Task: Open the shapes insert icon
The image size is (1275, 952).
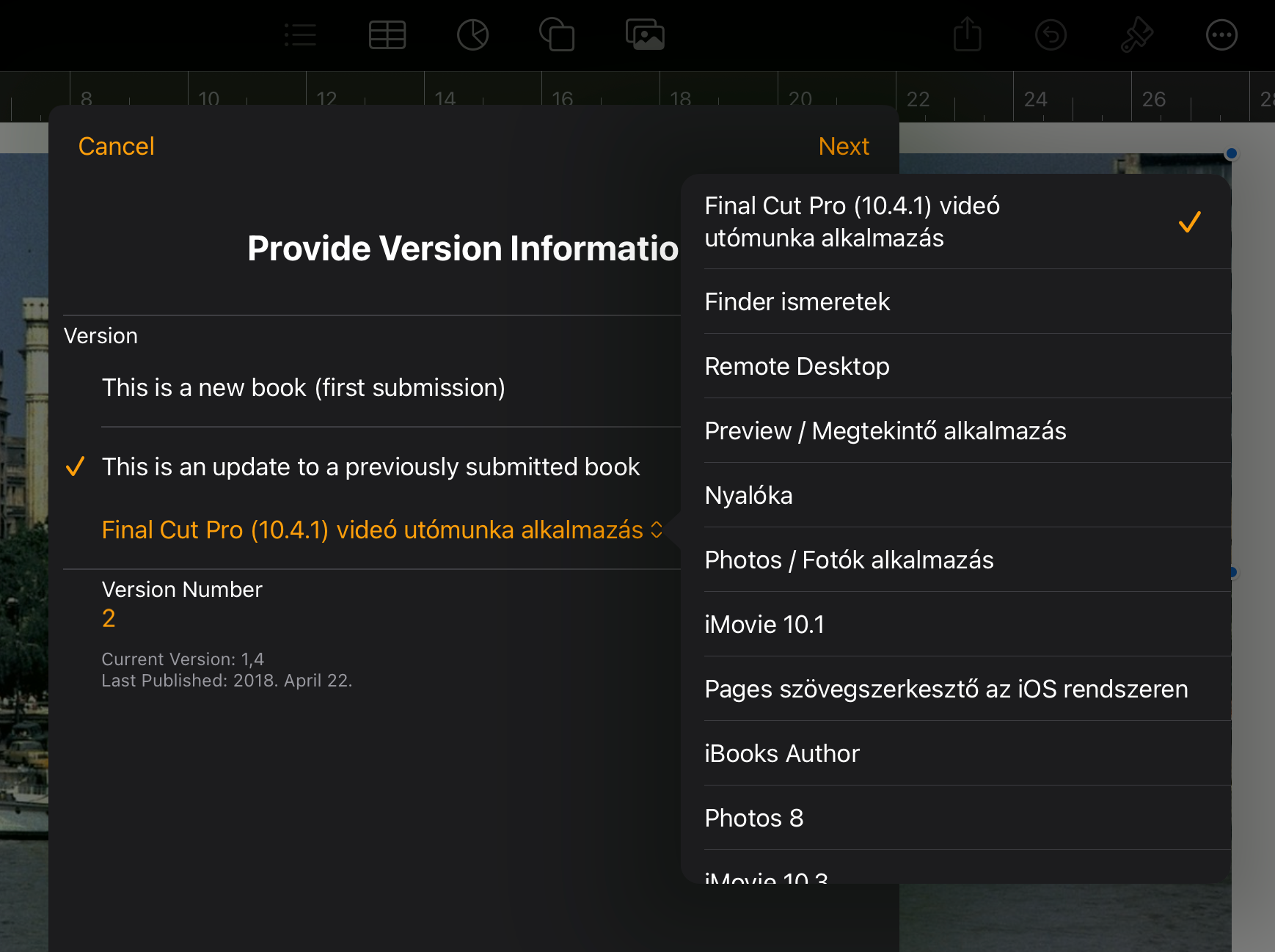Action: [557, 34]
